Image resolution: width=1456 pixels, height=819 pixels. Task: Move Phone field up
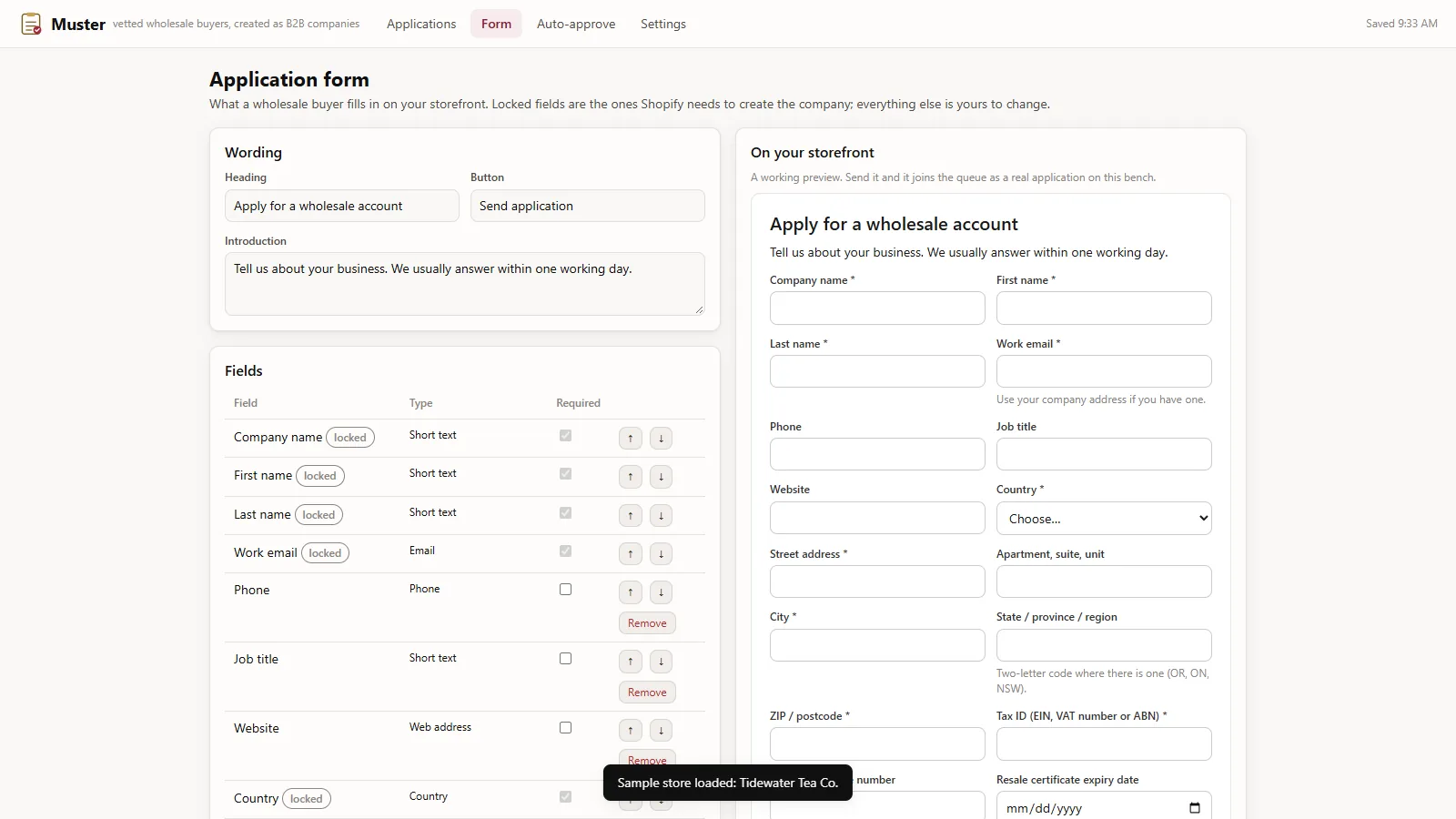pyautogui.click(x=630, y=592)
